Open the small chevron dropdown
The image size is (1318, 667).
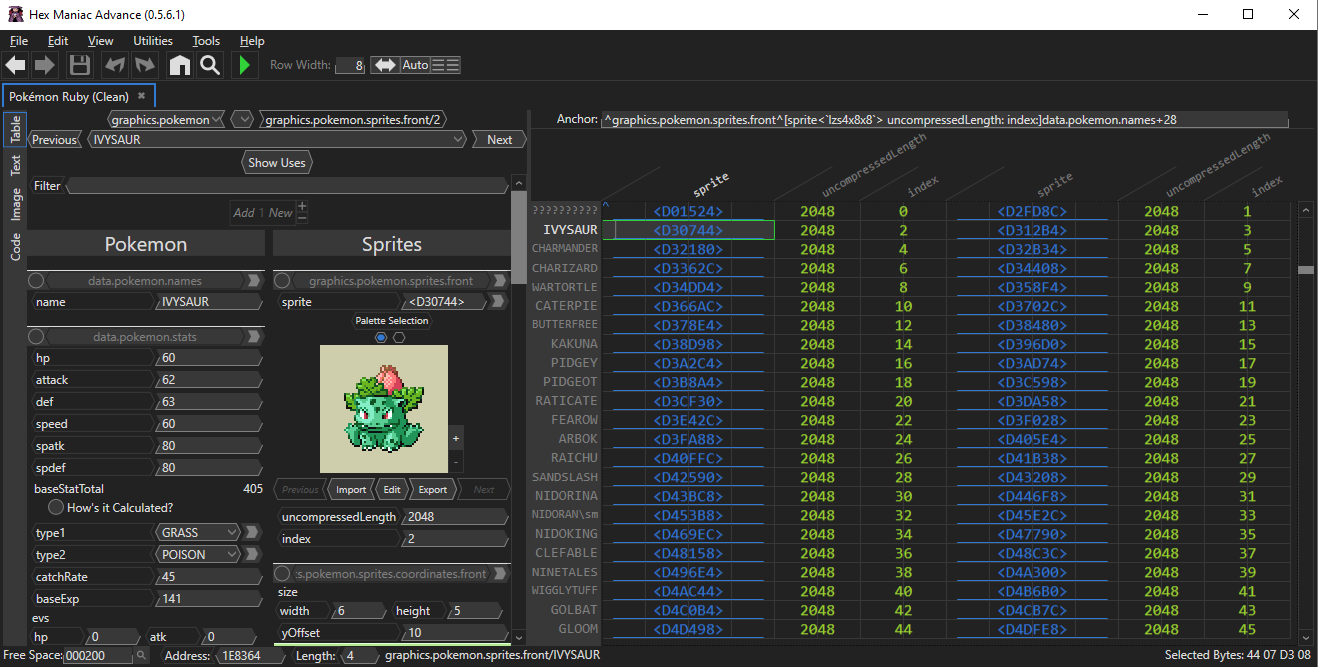[x=243, y=119]
